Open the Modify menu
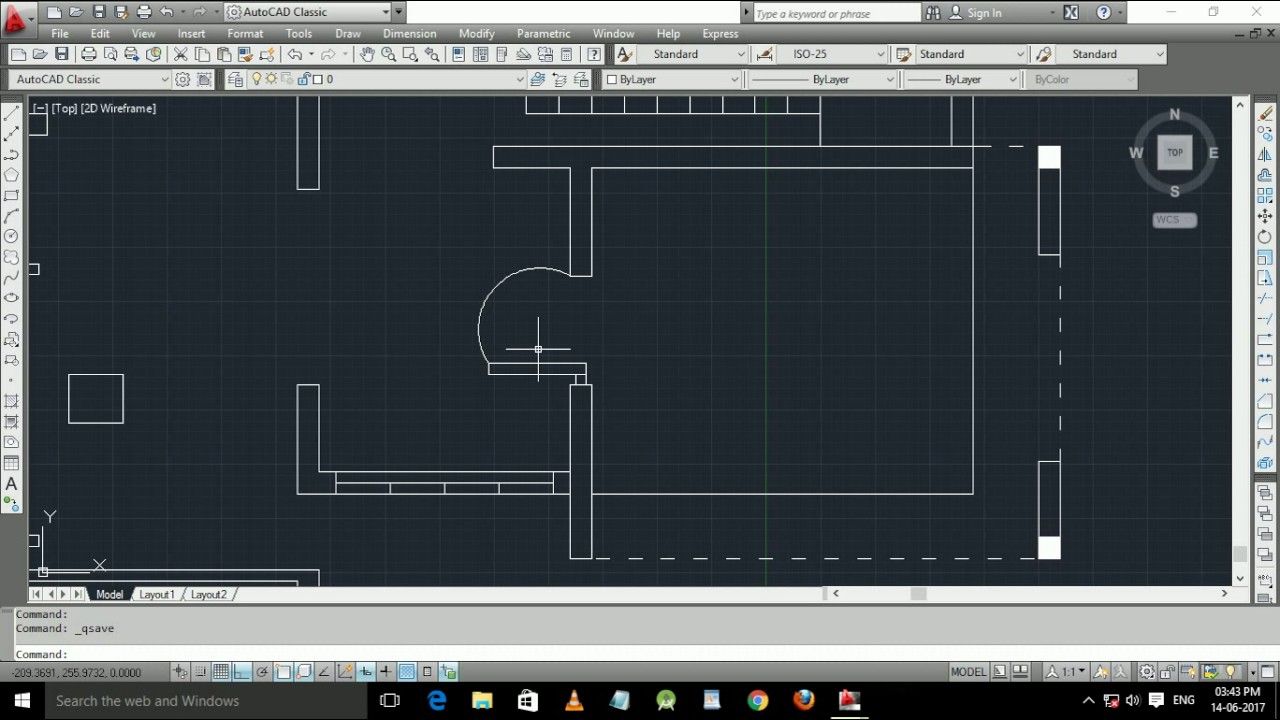Image resolution: width=1280 pixels, height=720 pixels. pyautogui.click(x=477, y=33)
